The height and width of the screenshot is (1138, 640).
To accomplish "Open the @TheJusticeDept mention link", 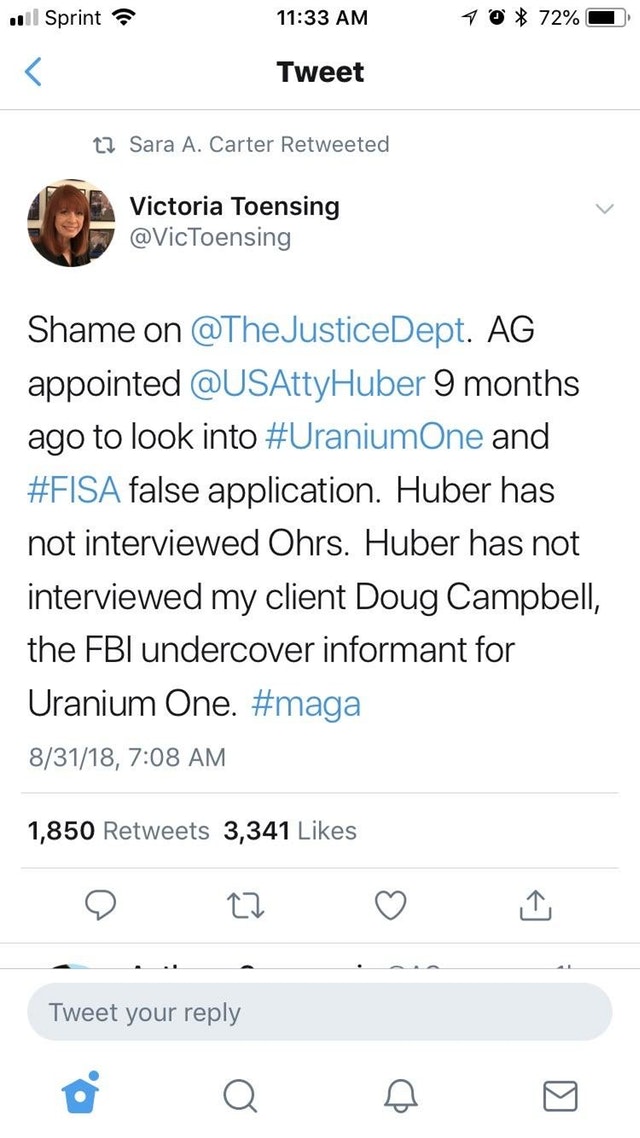I will [327, 330].
